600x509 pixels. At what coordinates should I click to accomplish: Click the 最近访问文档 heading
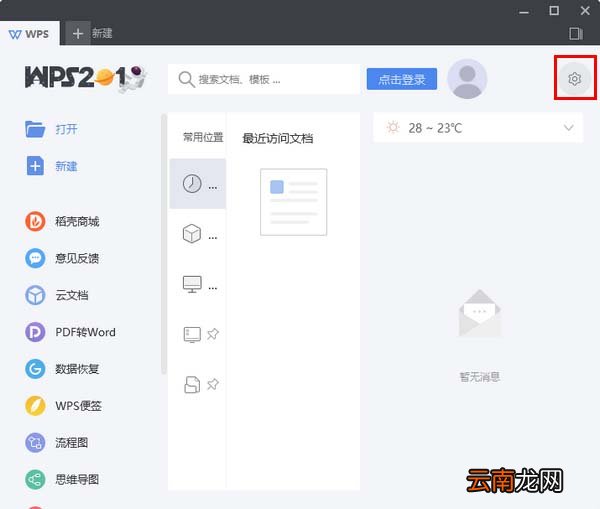click(278, 138)
